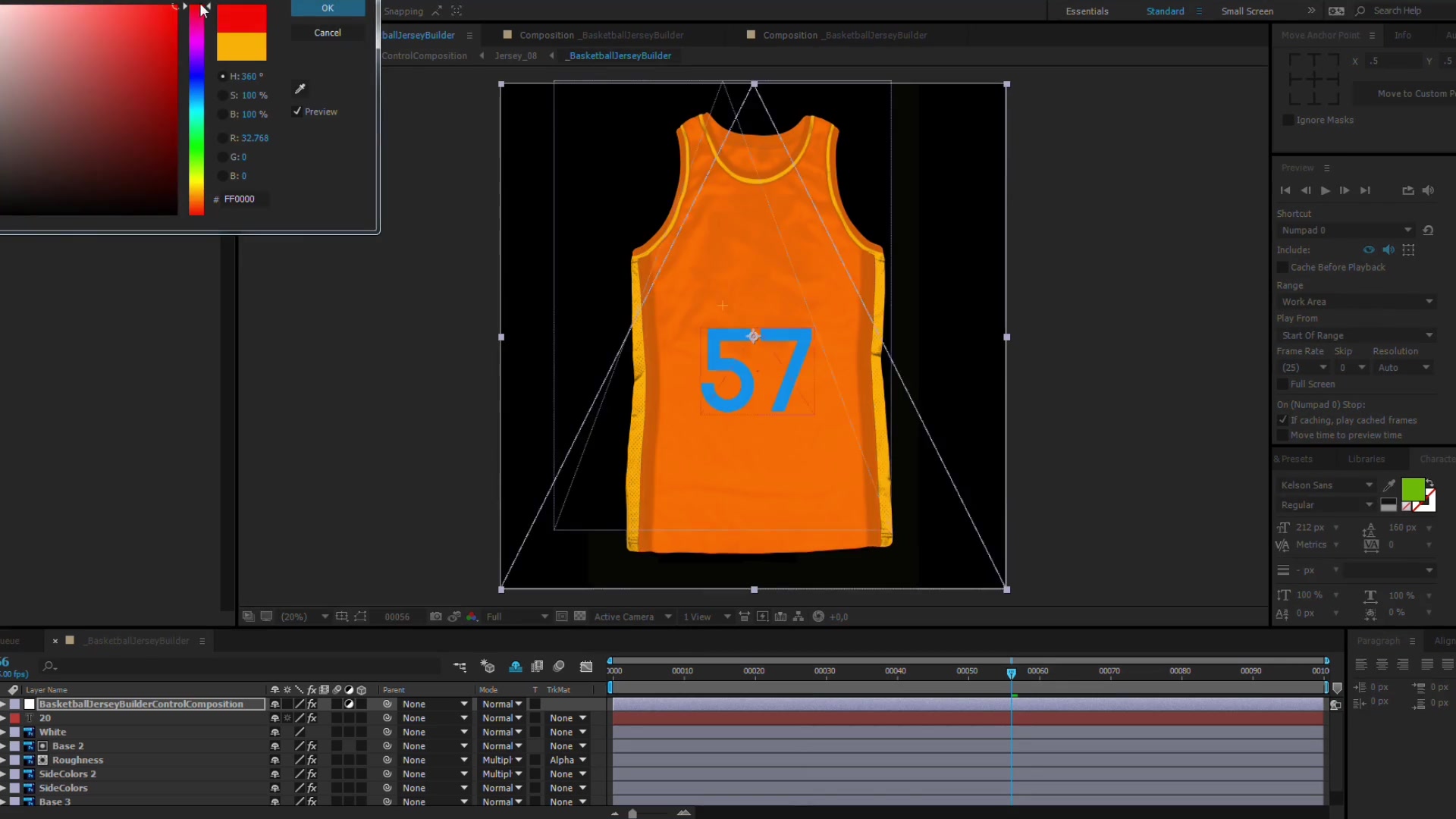The width and height of the screenshot is (1456, 819).
Task: Open the Kelson Sans font dropdown
Action: pos(1326,485)
